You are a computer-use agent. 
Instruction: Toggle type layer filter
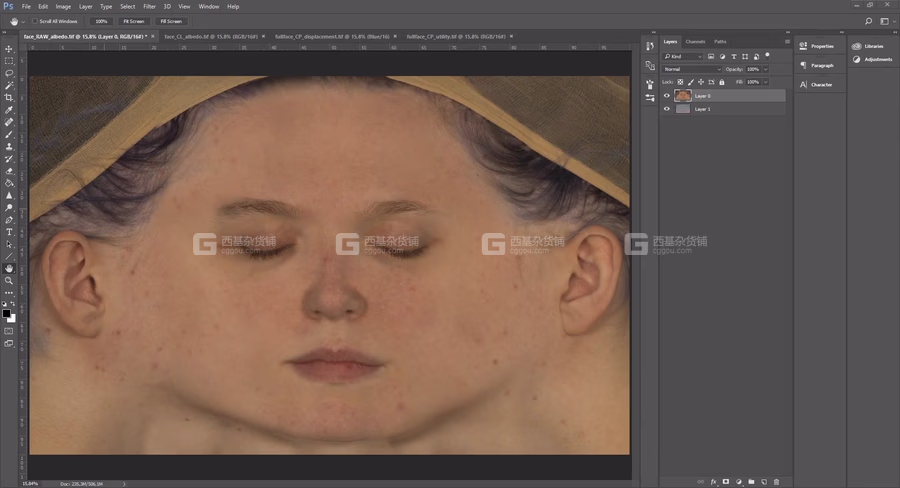pyautogui.click(x=734, y=56)
